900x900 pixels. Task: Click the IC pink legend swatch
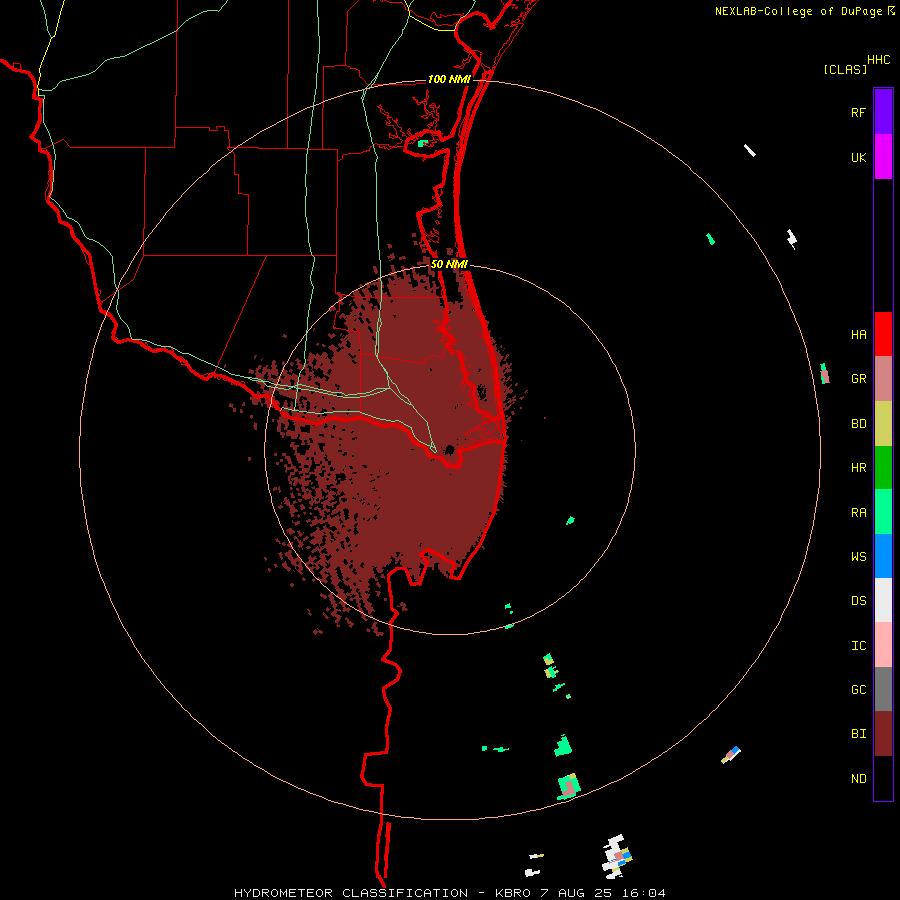[x=883, y=645]
